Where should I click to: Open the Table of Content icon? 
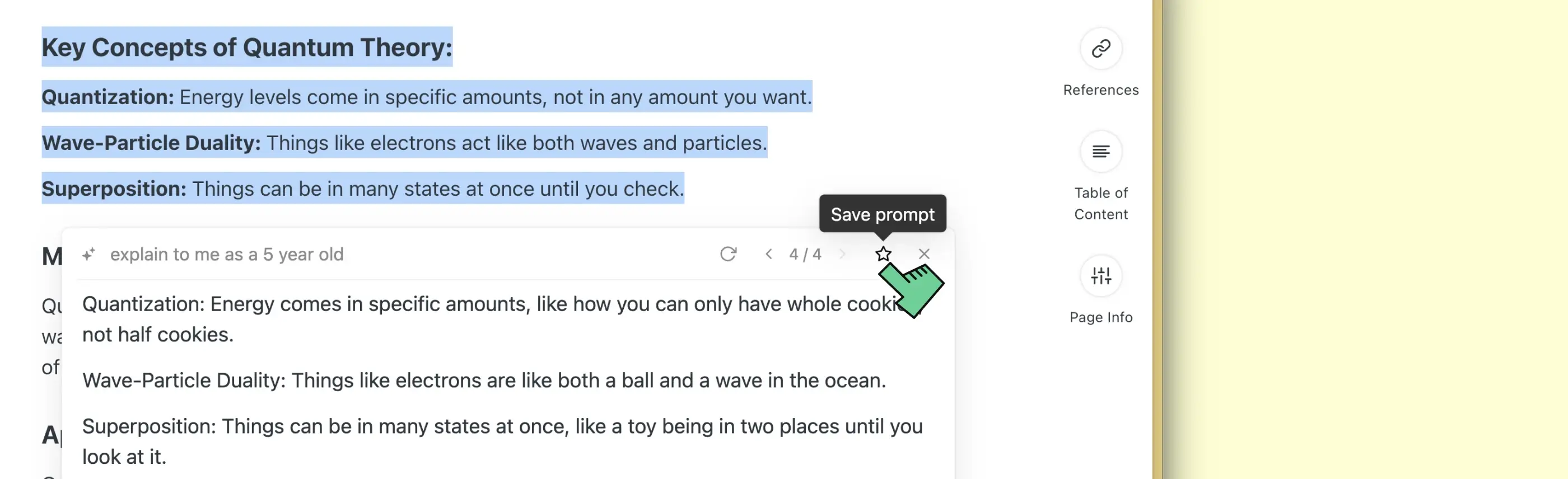point(1100,151)
